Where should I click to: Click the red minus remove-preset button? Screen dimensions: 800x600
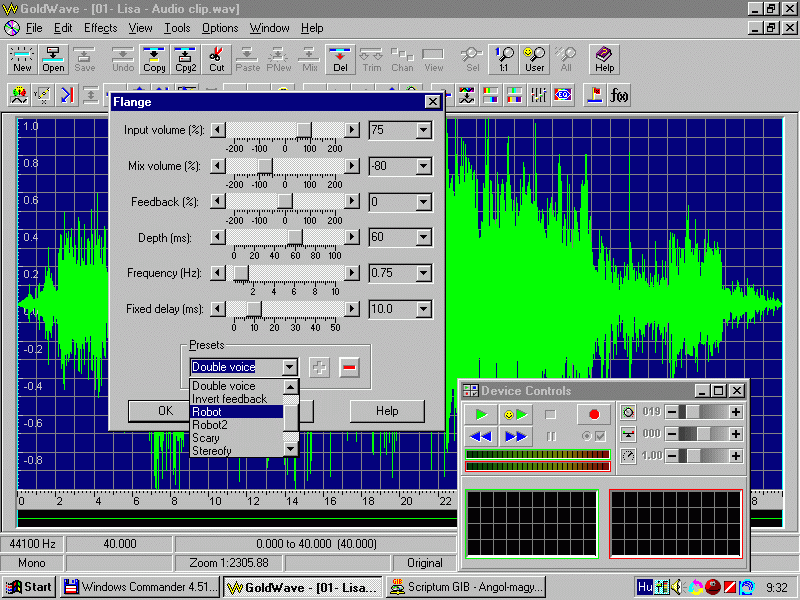(349, 367)
